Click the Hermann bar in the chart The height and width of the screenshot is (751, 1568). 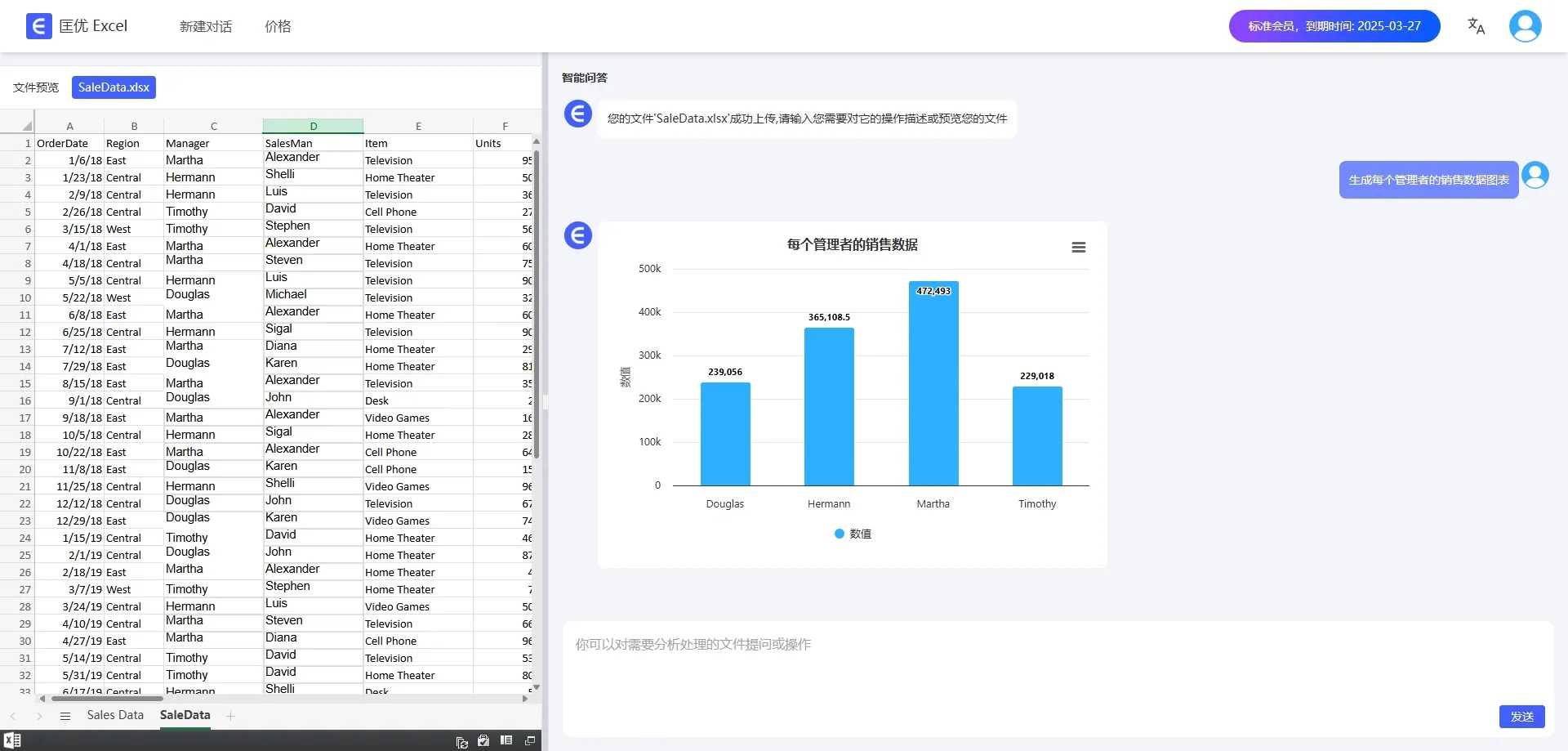829,407
